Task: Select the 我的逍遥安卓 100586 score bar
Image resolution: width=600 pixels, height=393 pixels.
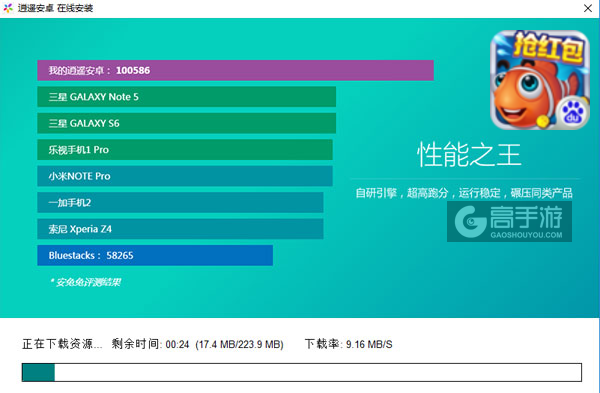Action: click(x=235, y=70)
